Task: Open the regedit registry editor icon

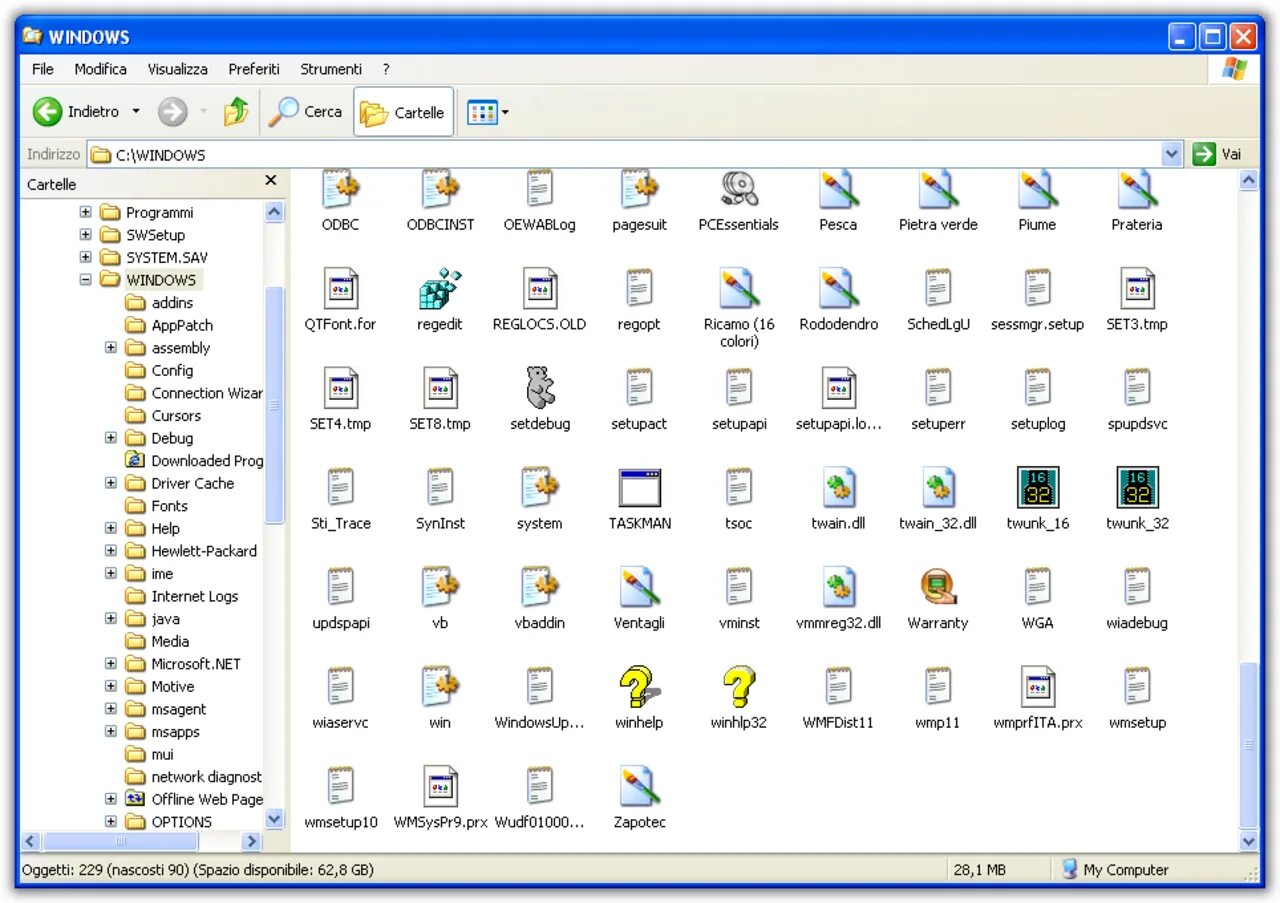Action: pos(440,289)
